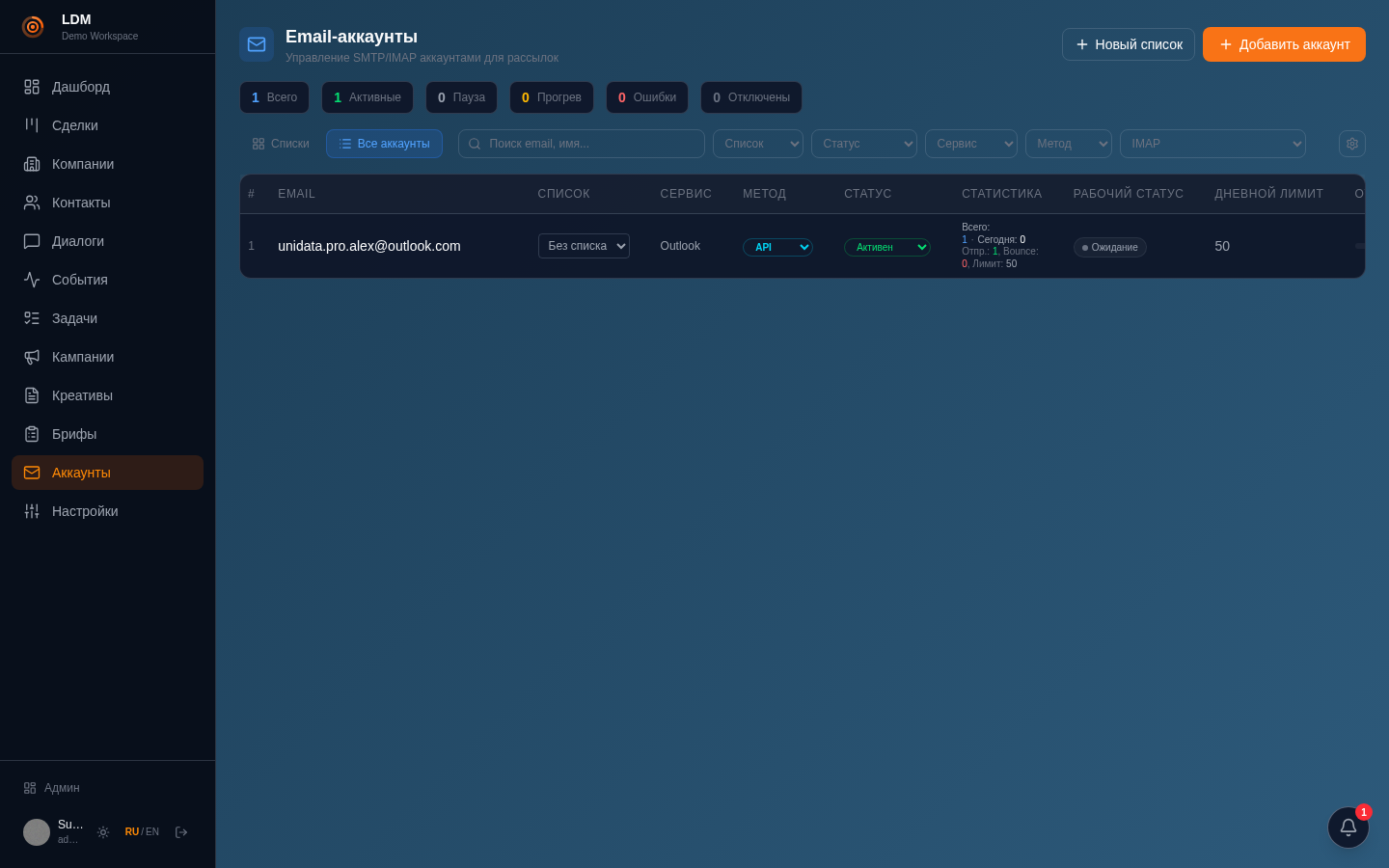This screenshot has height=868, width=1389.
Task: Go to Контакты in sidebar
Action: tap(107, 203)
